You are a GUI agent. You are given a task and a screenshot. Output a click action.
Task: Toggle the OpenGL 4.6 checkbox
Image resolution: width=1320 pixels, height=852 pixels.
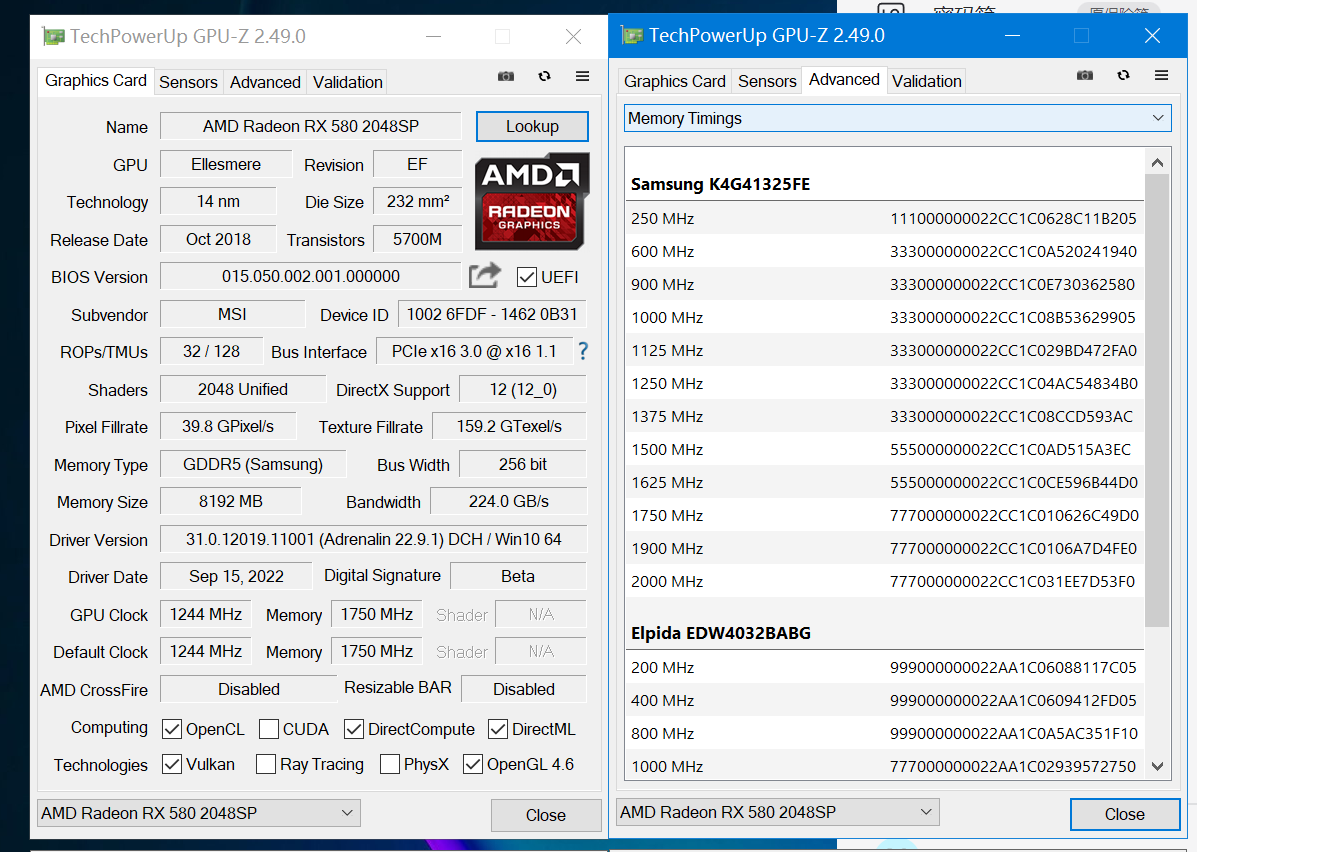[x=473, y=764]
